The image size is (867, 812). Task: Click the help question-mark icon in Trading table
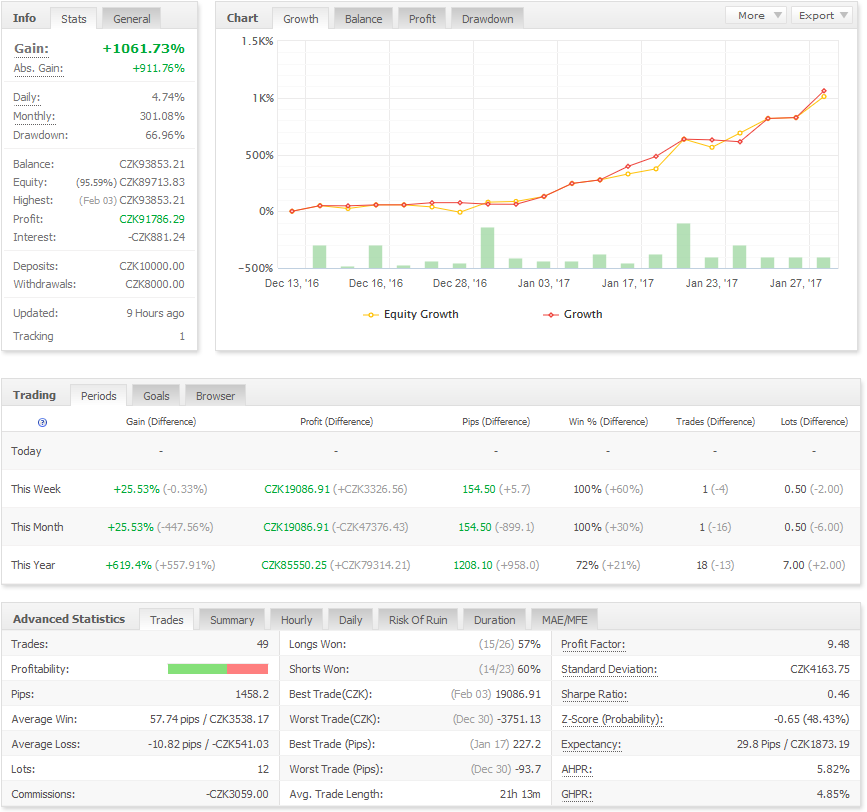[x=42, y=422]
